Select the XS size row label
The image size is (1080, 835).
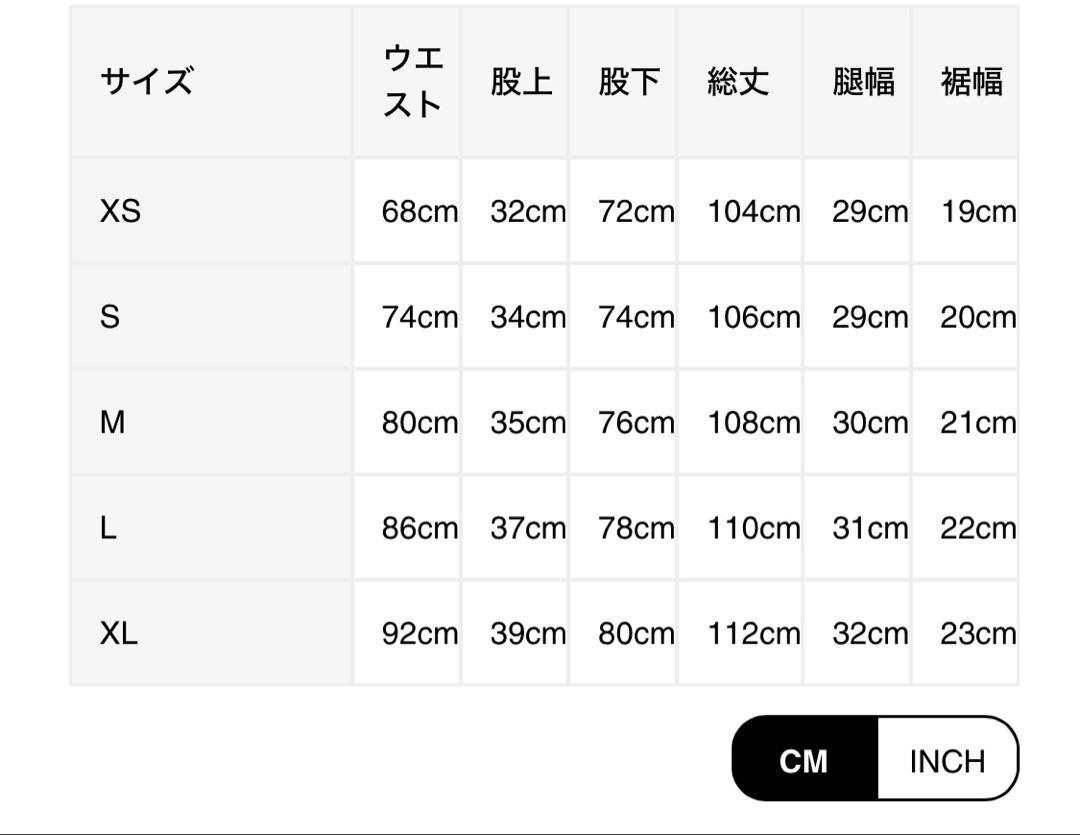click(x=211, y=211)
